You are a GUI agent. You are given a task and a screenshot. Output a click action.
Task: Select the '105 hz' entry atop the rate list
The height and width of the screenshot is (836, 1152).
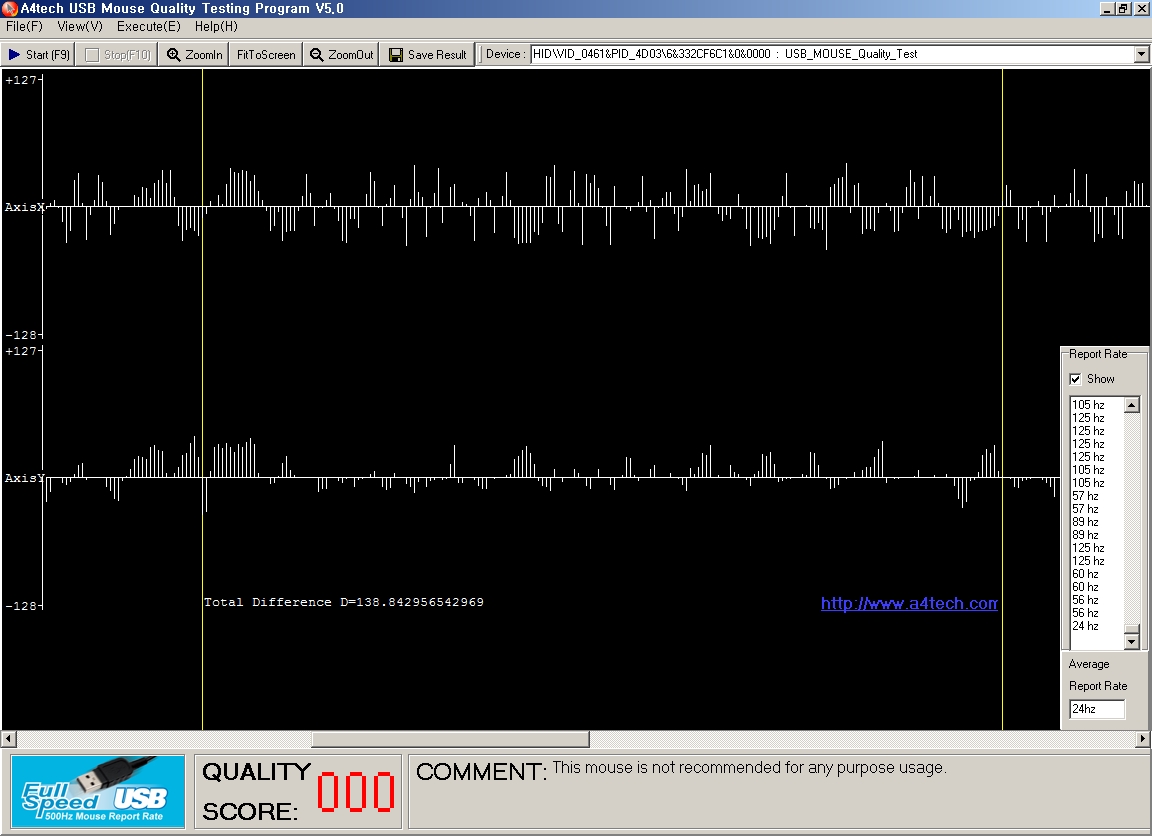(x=1088, y=405)
